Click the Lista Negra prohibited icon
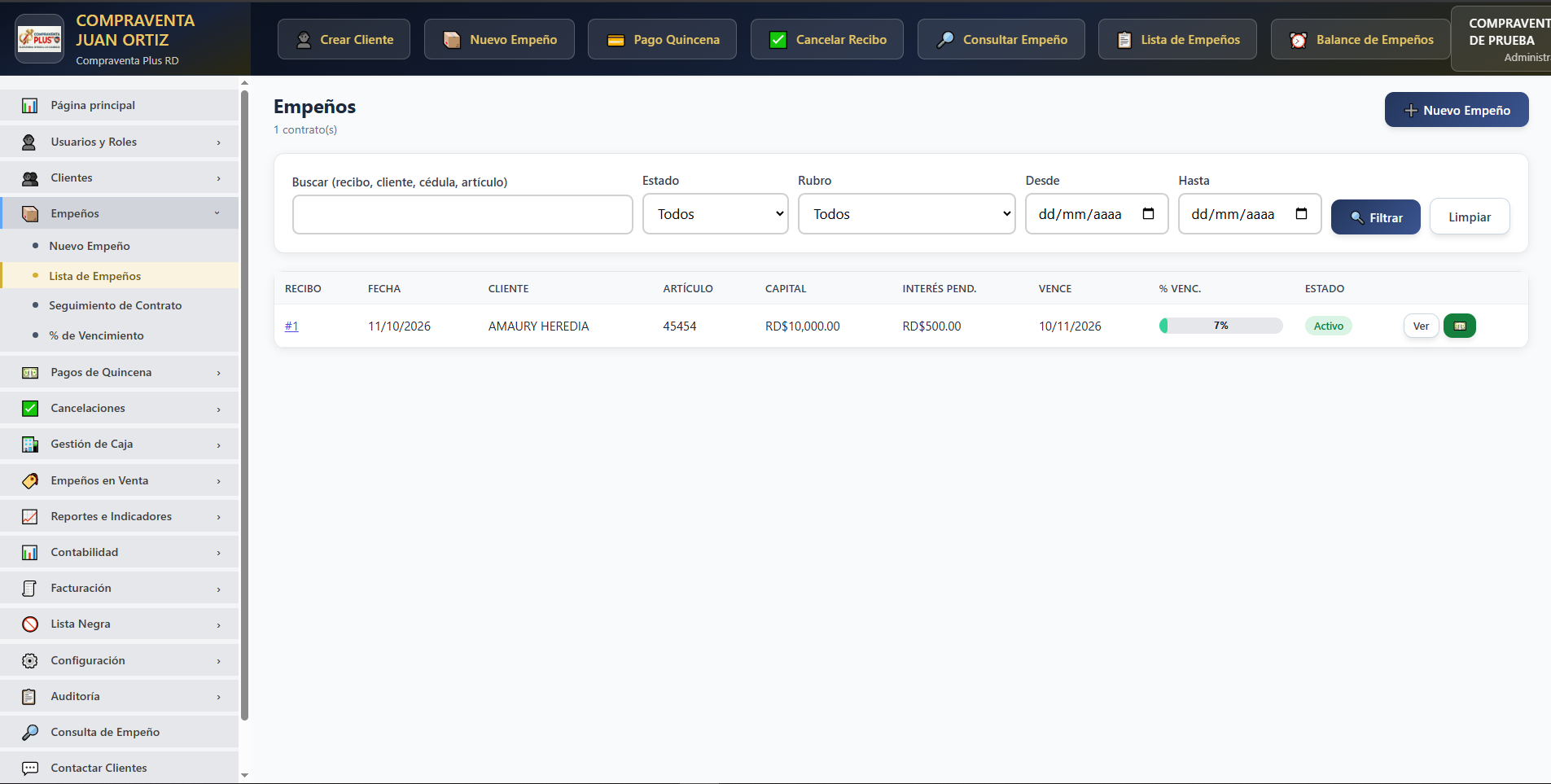The image size is (1551, 784). (x=30, y=624)
